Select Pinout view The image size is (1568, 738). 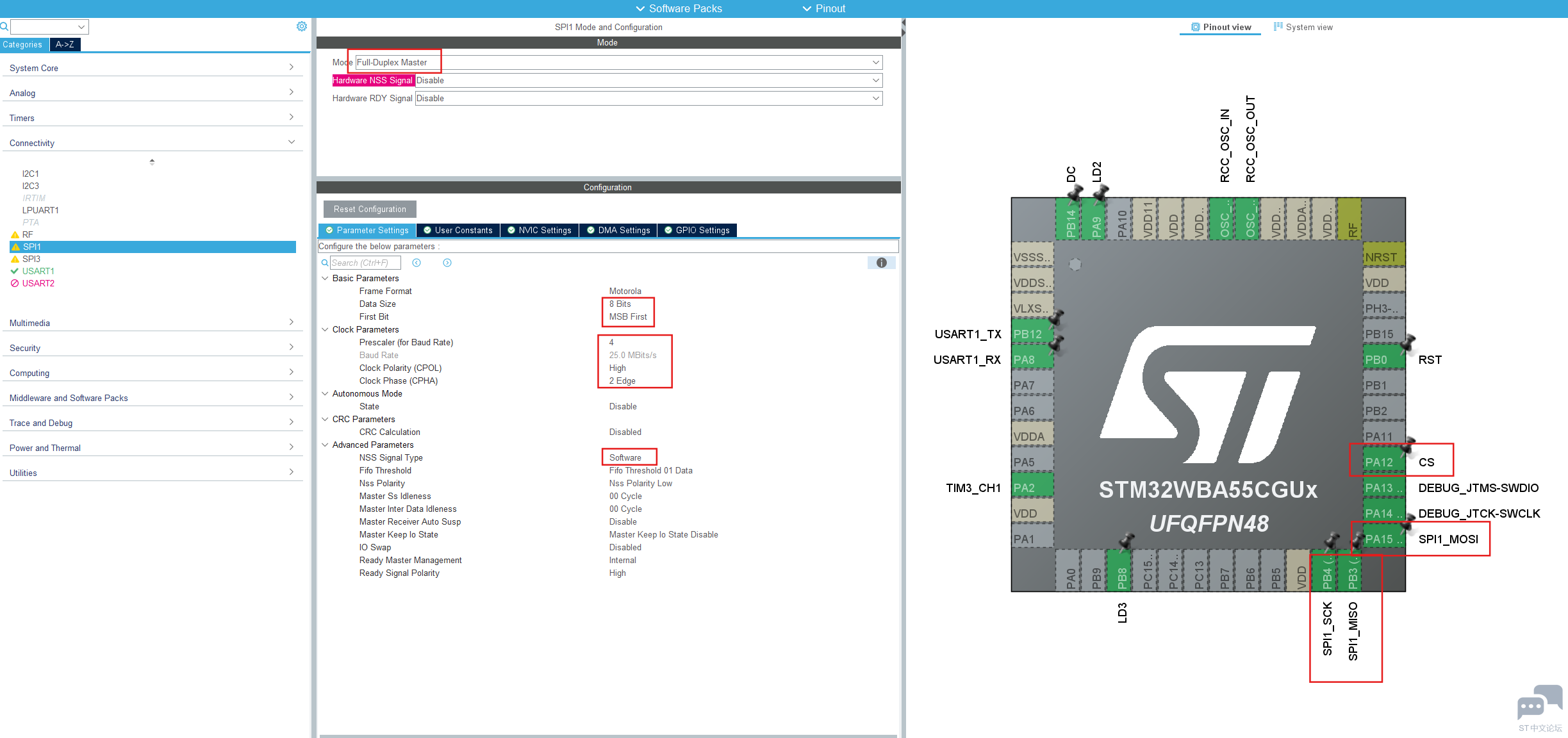[x=1221, y=27]
